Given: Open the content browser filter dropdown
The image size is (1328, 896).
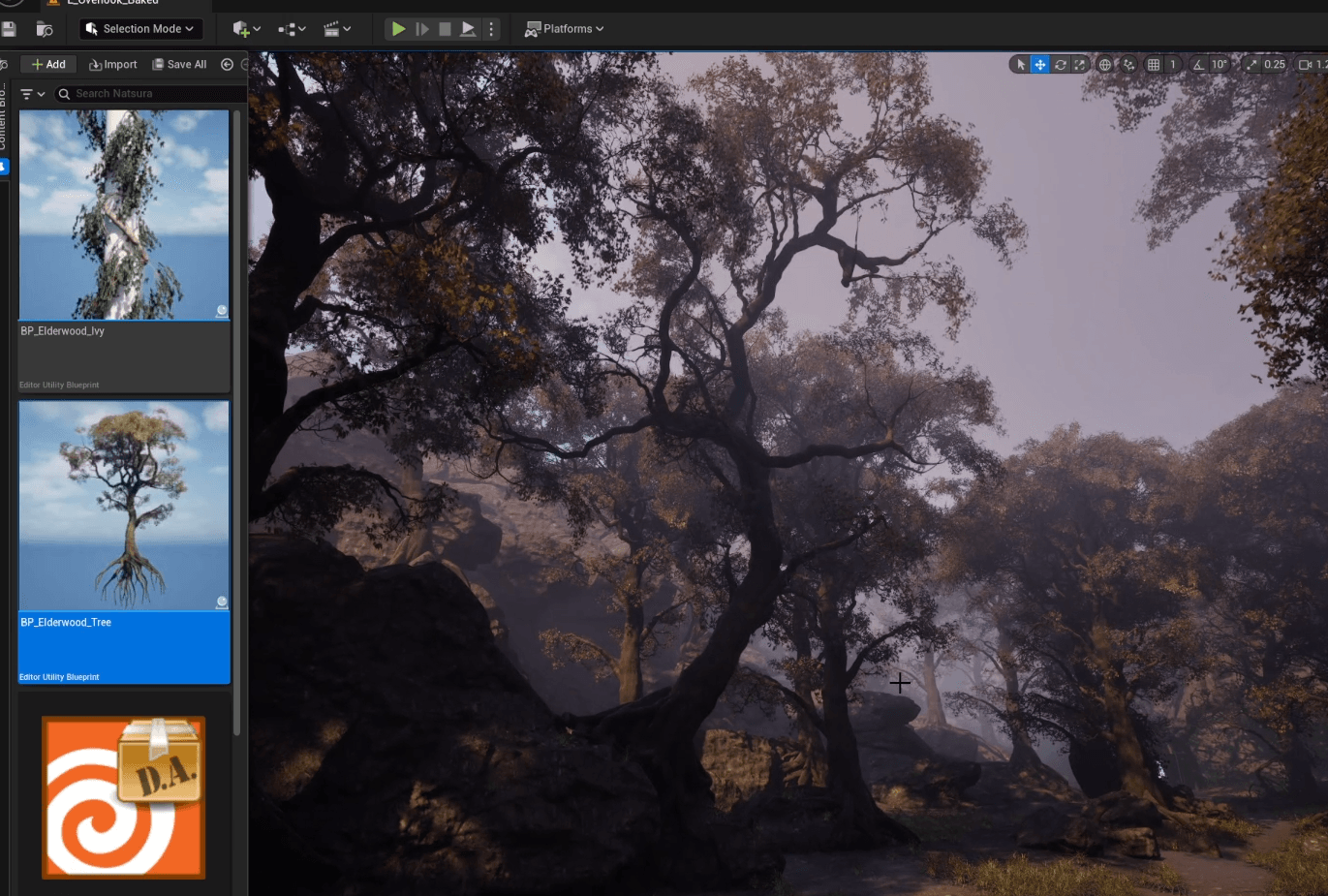Looking at the screenshot, I should coord(33,94).
